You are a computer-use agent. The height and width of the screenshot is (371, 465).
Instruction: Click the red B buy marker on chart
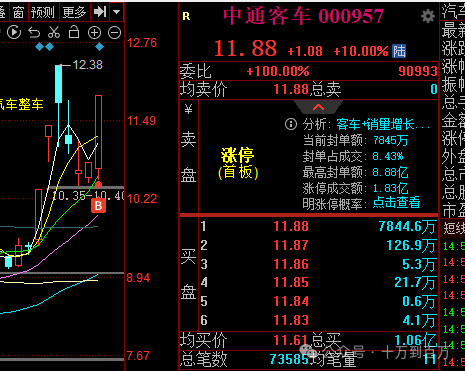coord(98,206)
